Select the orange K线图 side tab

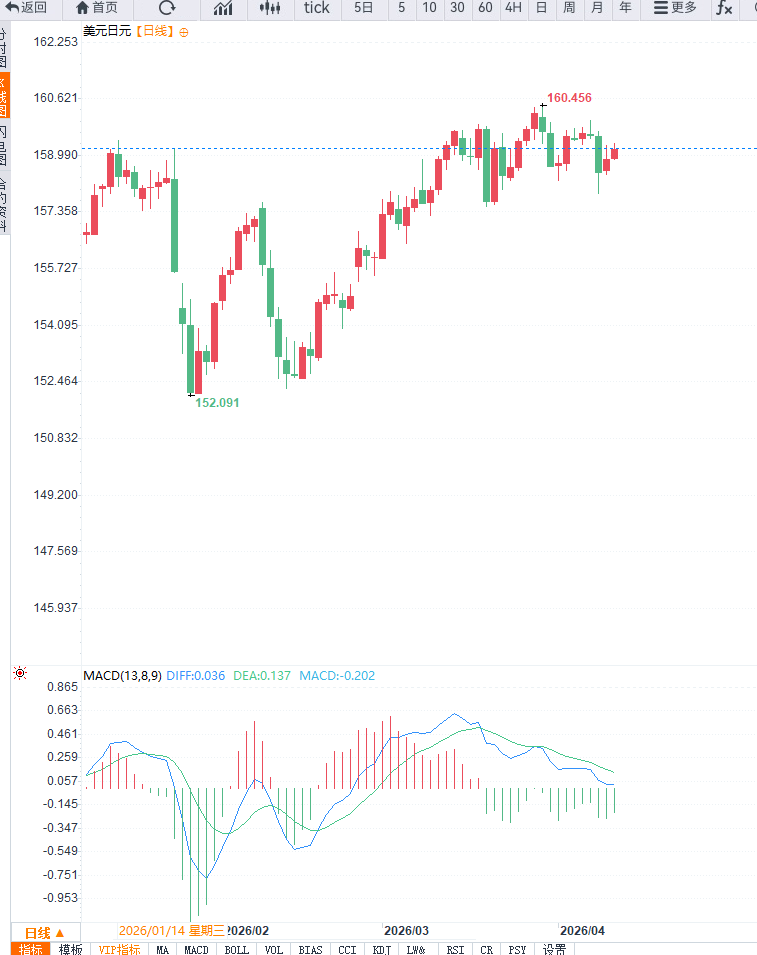pos(4,96)
